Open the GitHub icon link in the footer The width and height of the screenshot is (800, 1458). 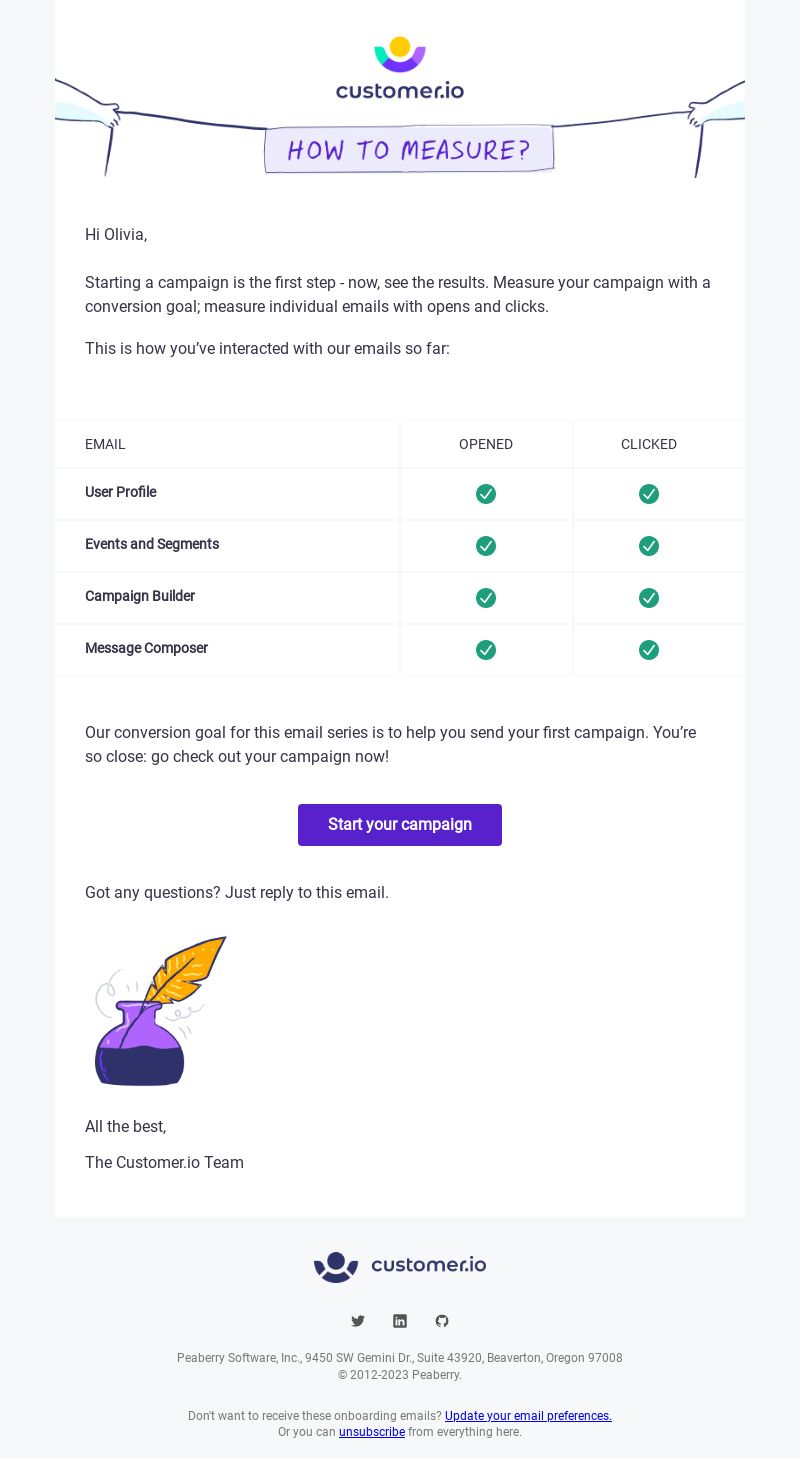[x=442, y=1321]
